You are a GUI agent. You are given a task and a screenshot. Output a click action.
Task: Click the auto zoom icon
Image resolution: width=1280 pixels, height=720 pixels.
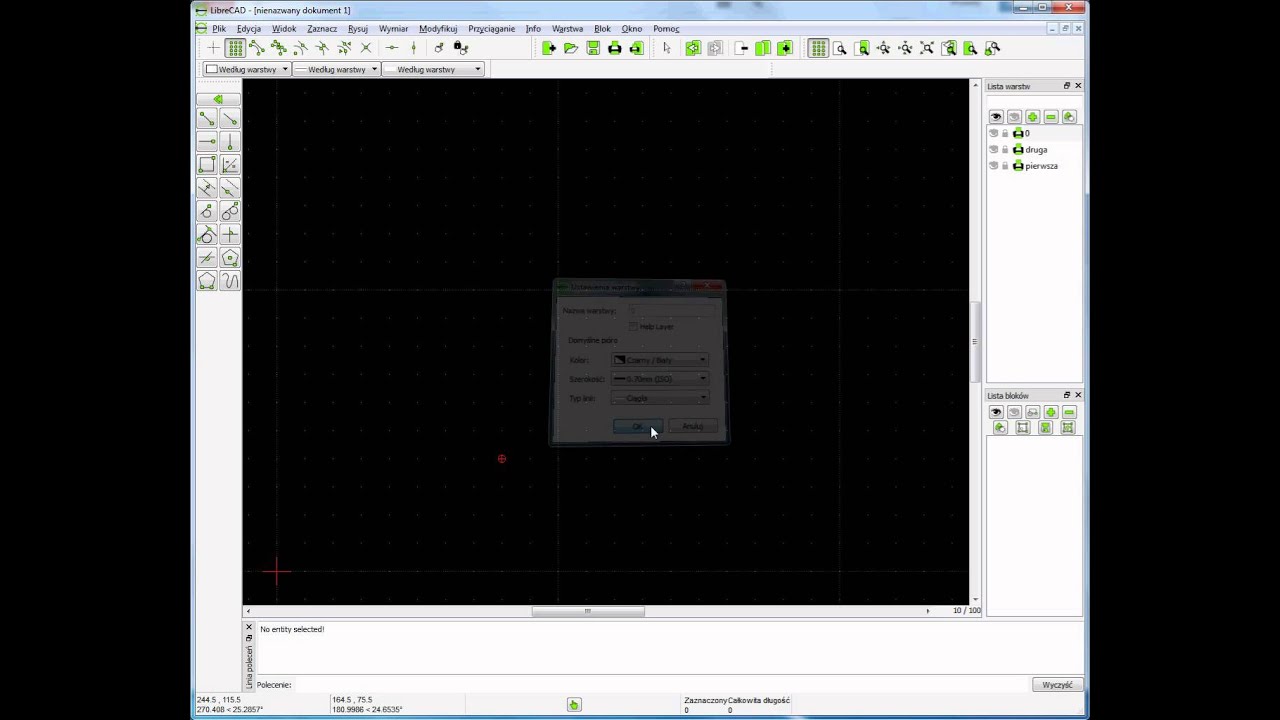click(x=927, y=48)
